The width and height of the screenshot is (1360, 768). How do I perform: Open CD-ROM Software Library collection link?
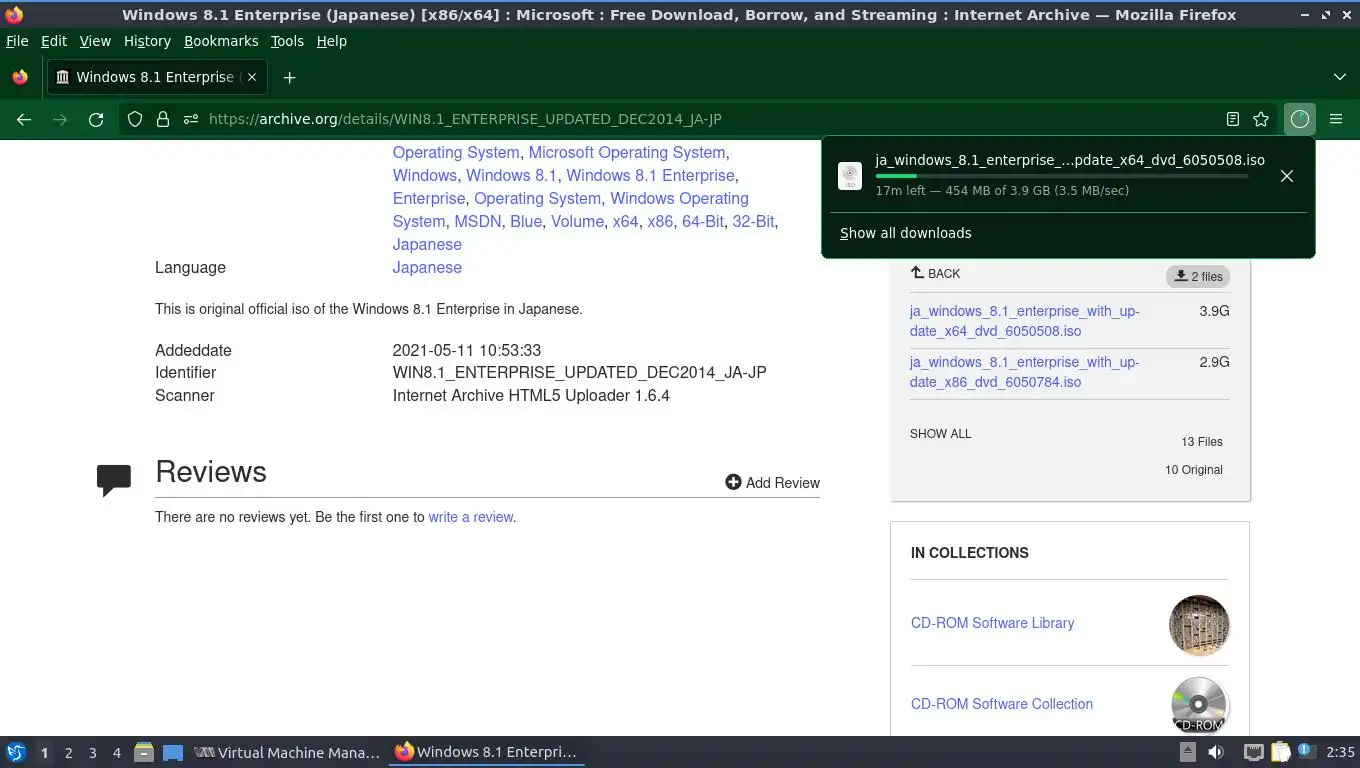(992, 623)
